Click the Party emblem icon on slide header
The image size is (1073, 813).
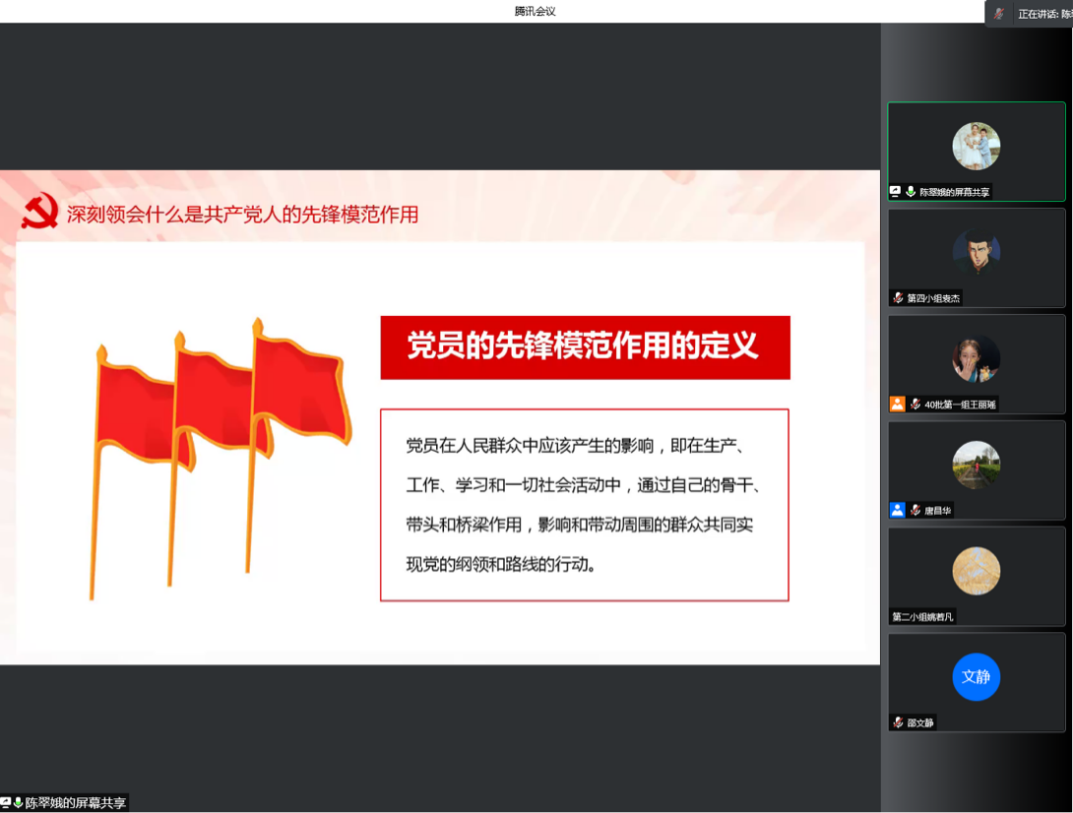point(40,212)
